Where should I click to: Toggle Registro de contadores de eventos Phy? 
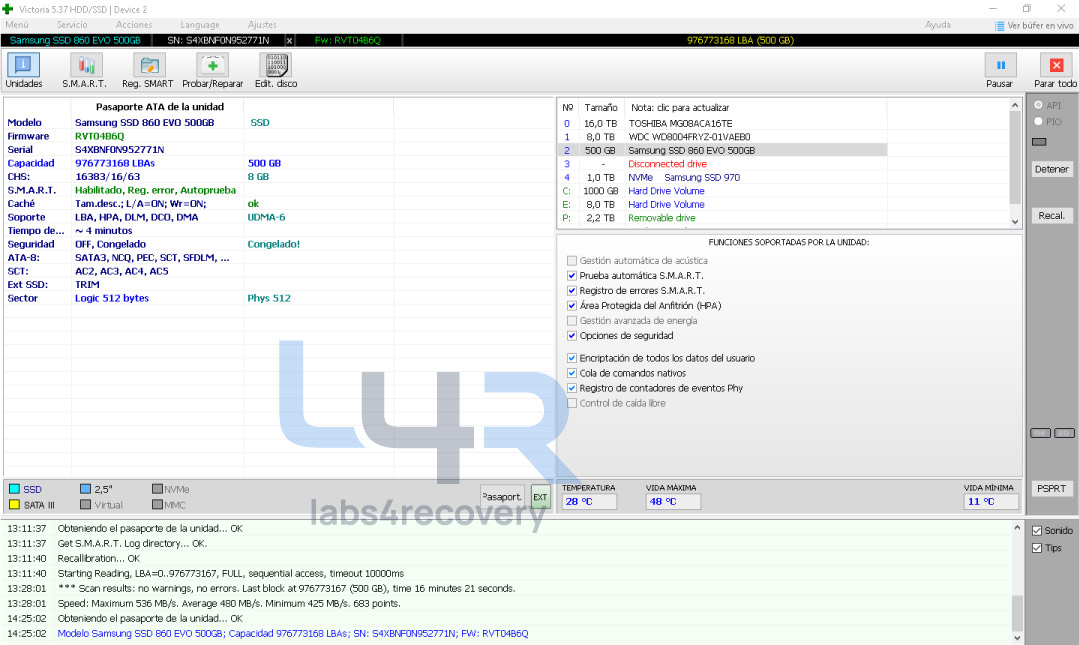pyautogui.click(x=572, y=388)
